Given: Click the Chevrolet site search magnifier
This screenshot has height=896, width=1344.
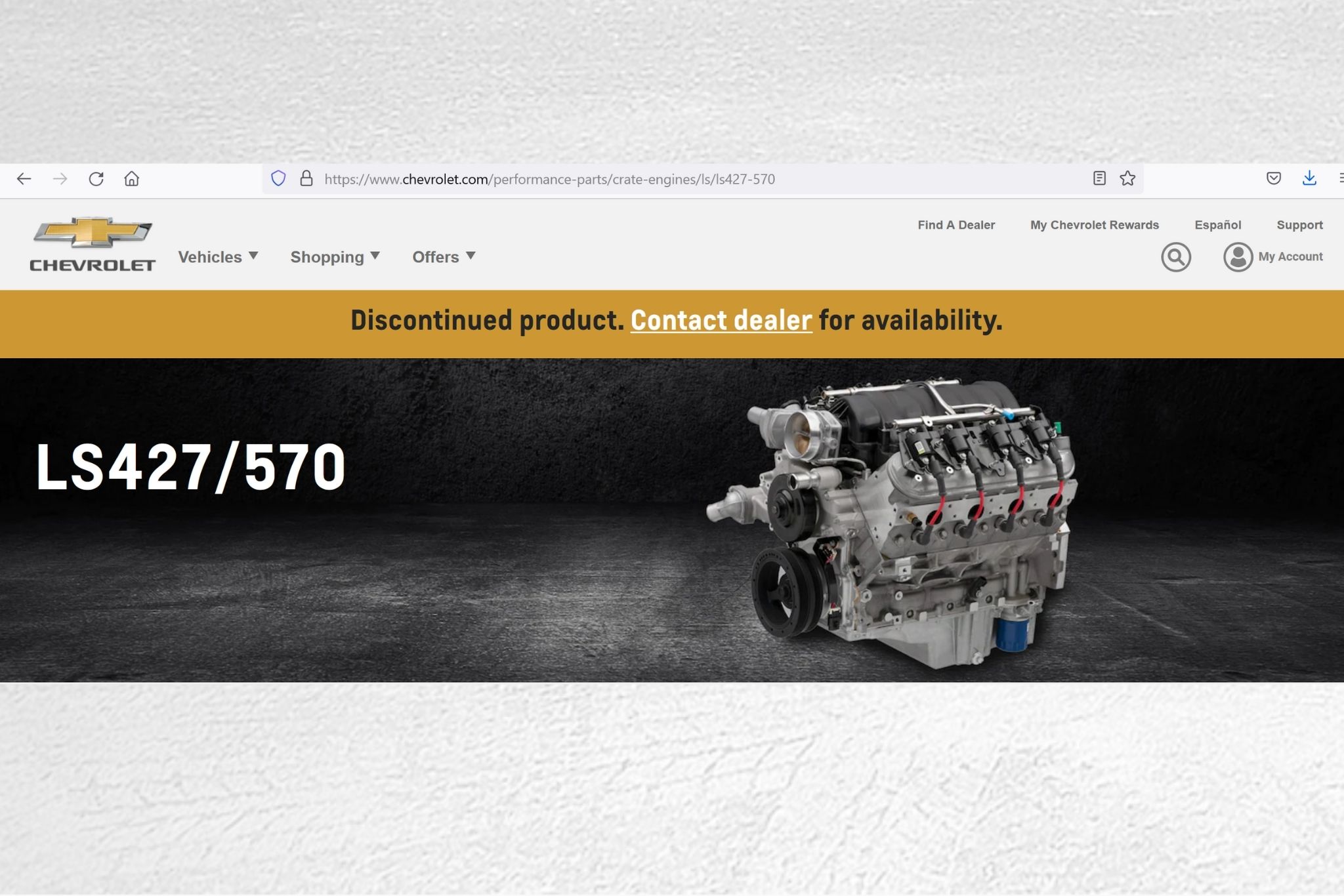Looking at the screenshot, I should [1175, 257].
